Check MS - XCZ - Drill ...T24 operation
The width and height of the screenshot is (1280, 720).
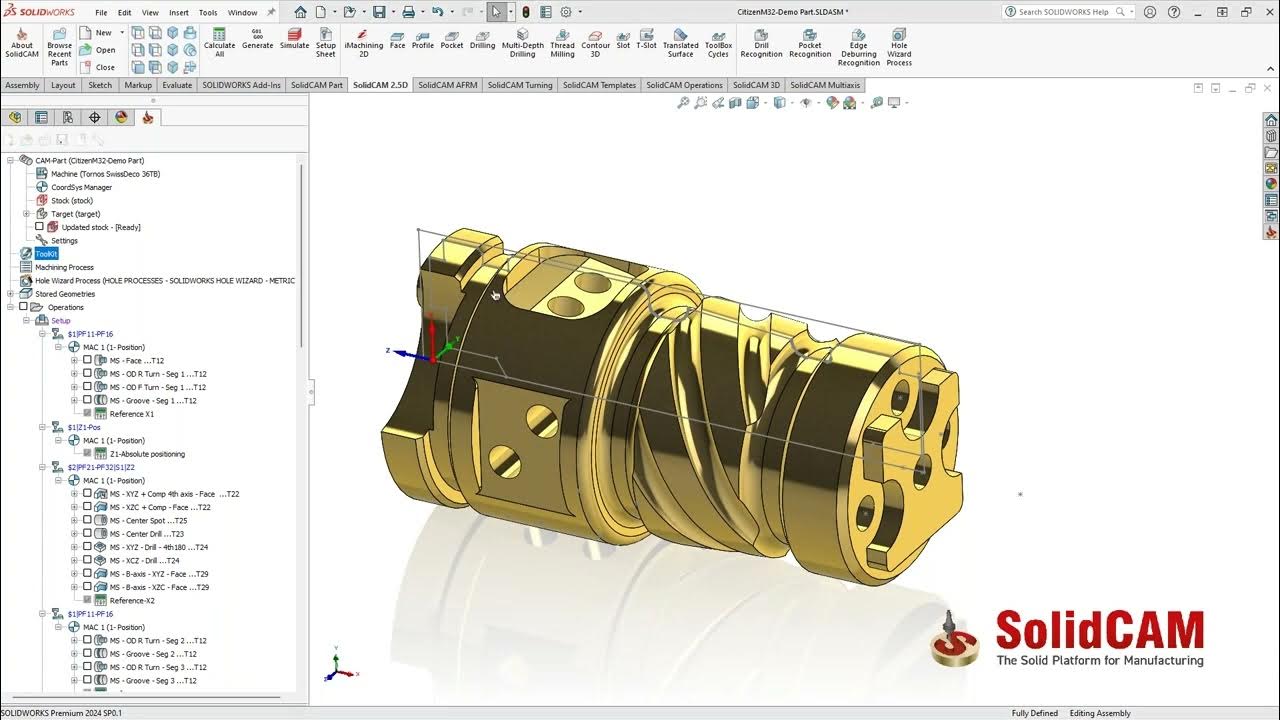pyautogui.click(x=87, y=560)
